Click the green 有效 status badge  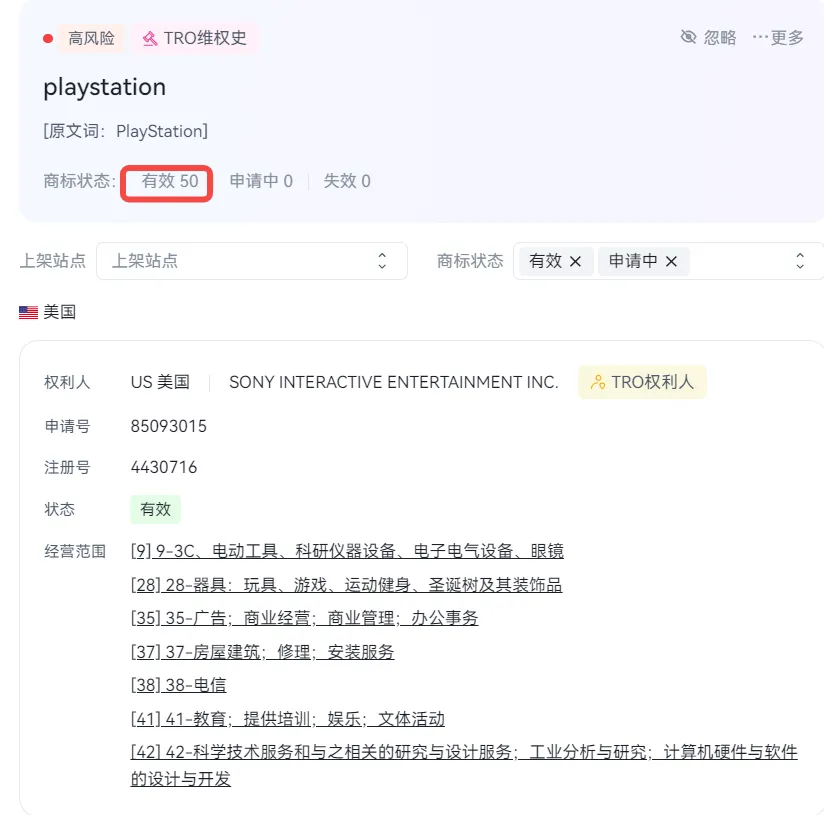(156, 509)
